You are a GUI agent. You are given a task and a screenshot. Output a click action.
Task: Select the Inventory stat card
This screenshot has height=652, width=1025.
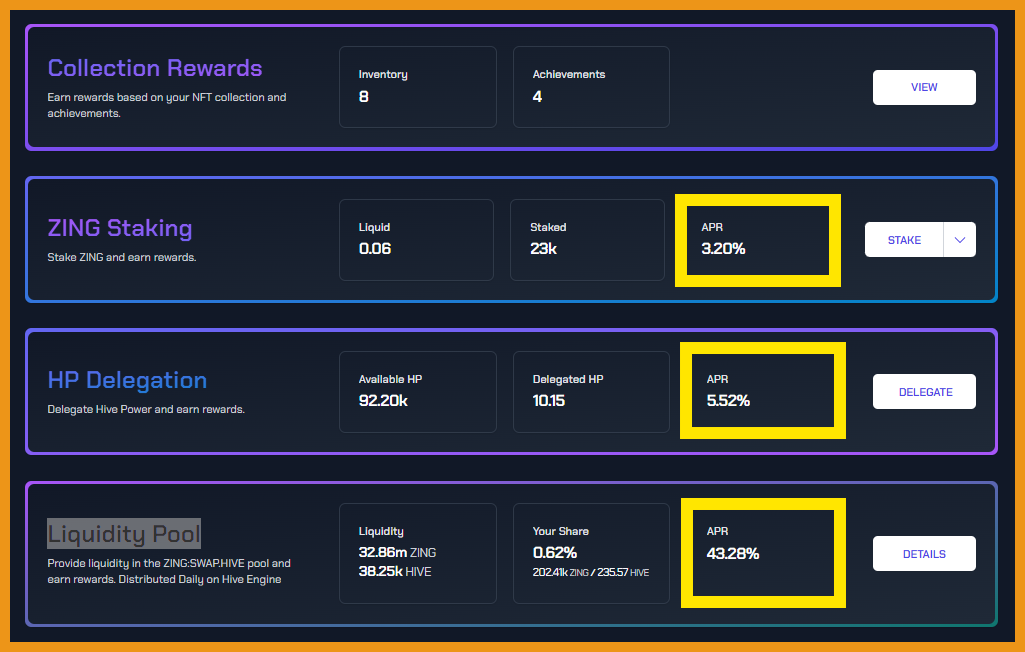pos(417,87)
